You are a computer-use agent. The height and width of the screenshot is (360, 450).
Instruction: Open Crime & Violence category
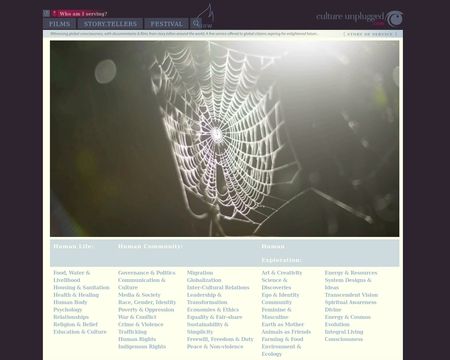coord(141,324)
